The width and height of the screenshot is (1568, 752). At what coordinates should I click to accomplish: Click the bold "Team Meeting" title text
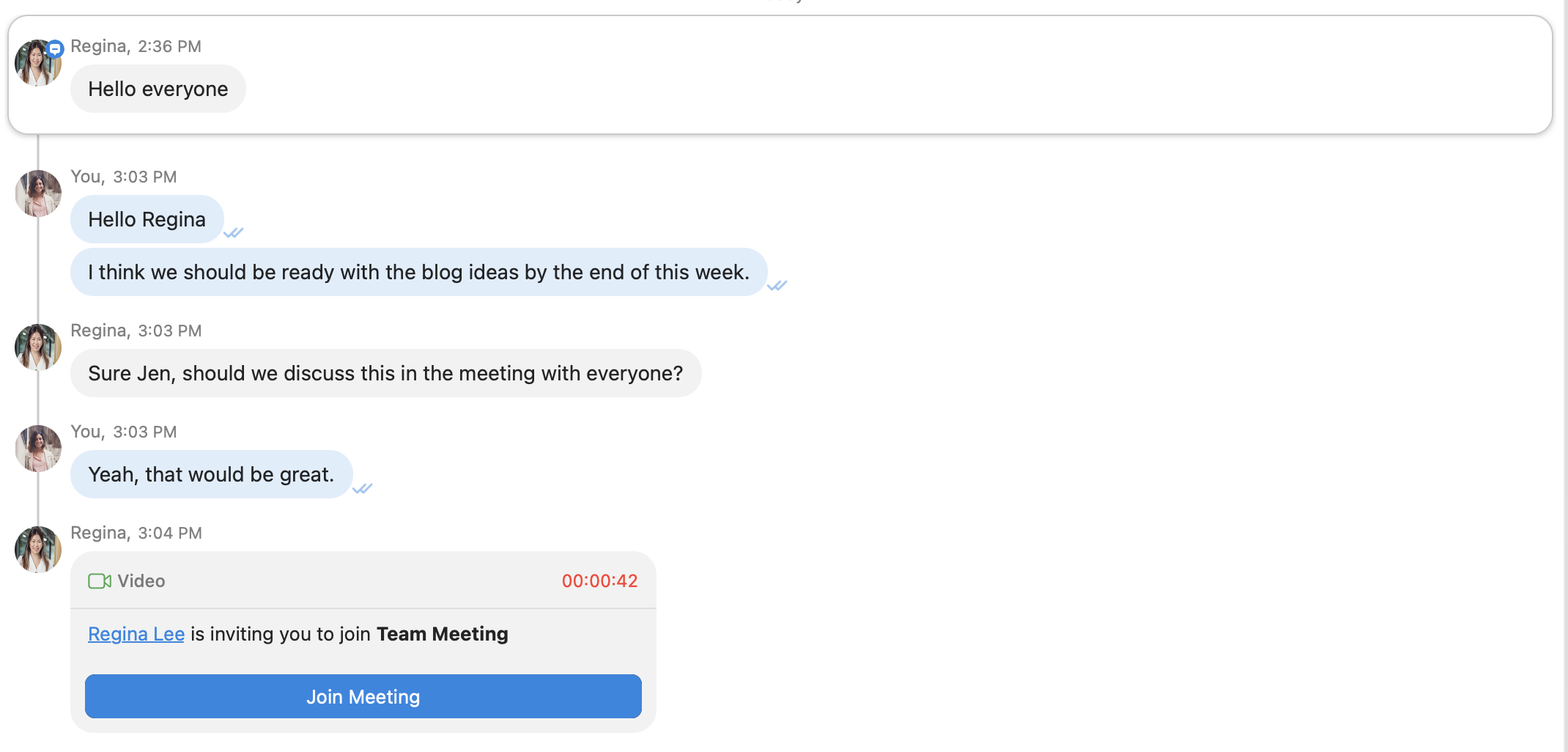coord(442,634)
